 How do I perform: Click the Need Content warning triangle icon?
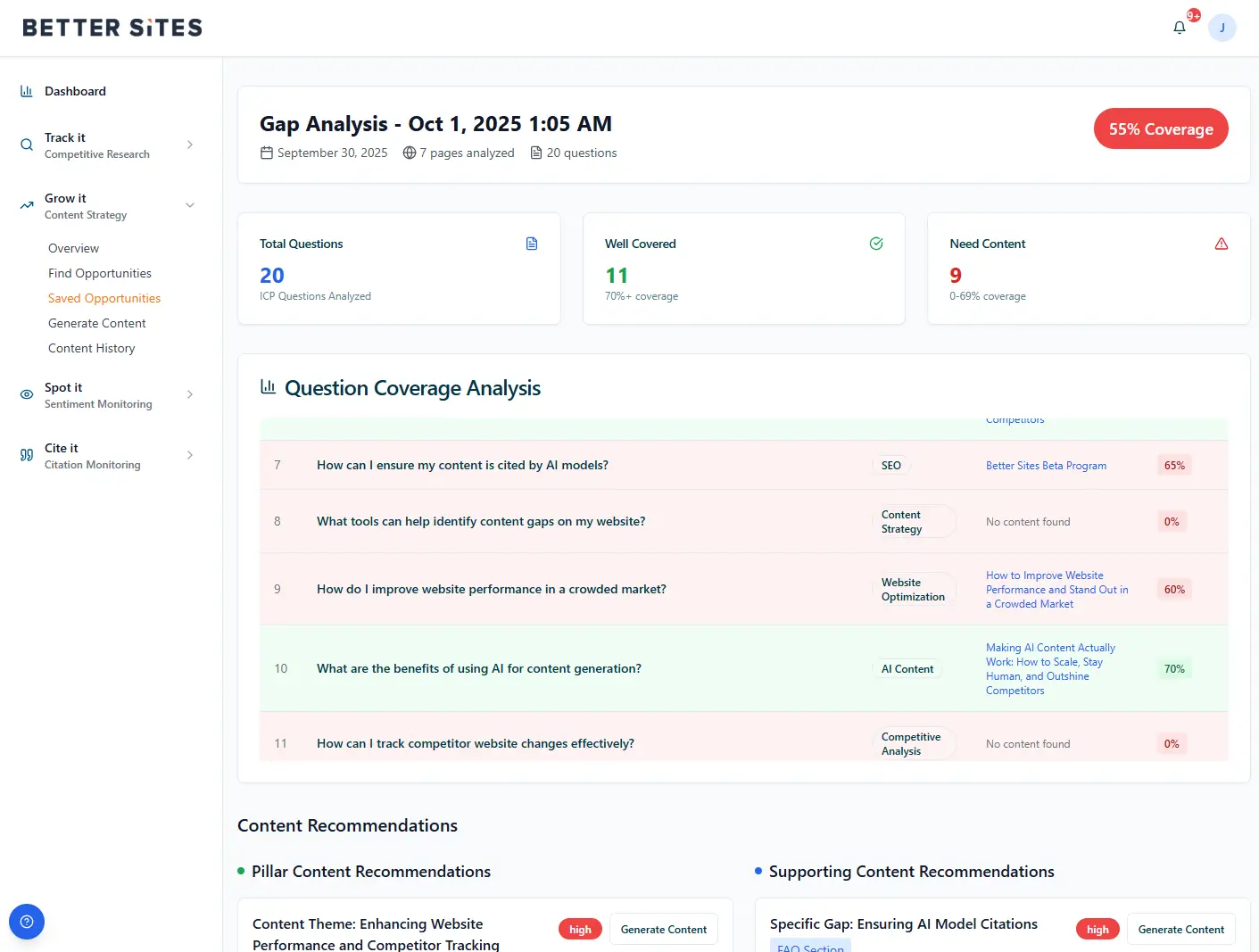click(x=1222, y=244)
